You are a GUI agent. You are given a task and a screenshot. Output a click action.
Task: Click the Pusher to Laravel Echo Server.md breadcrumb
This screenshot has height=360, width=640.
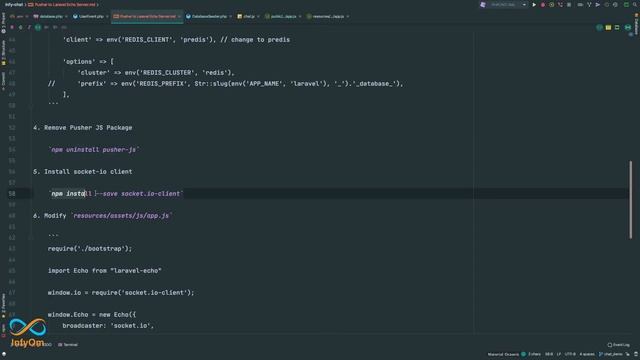tap(62, 4)
